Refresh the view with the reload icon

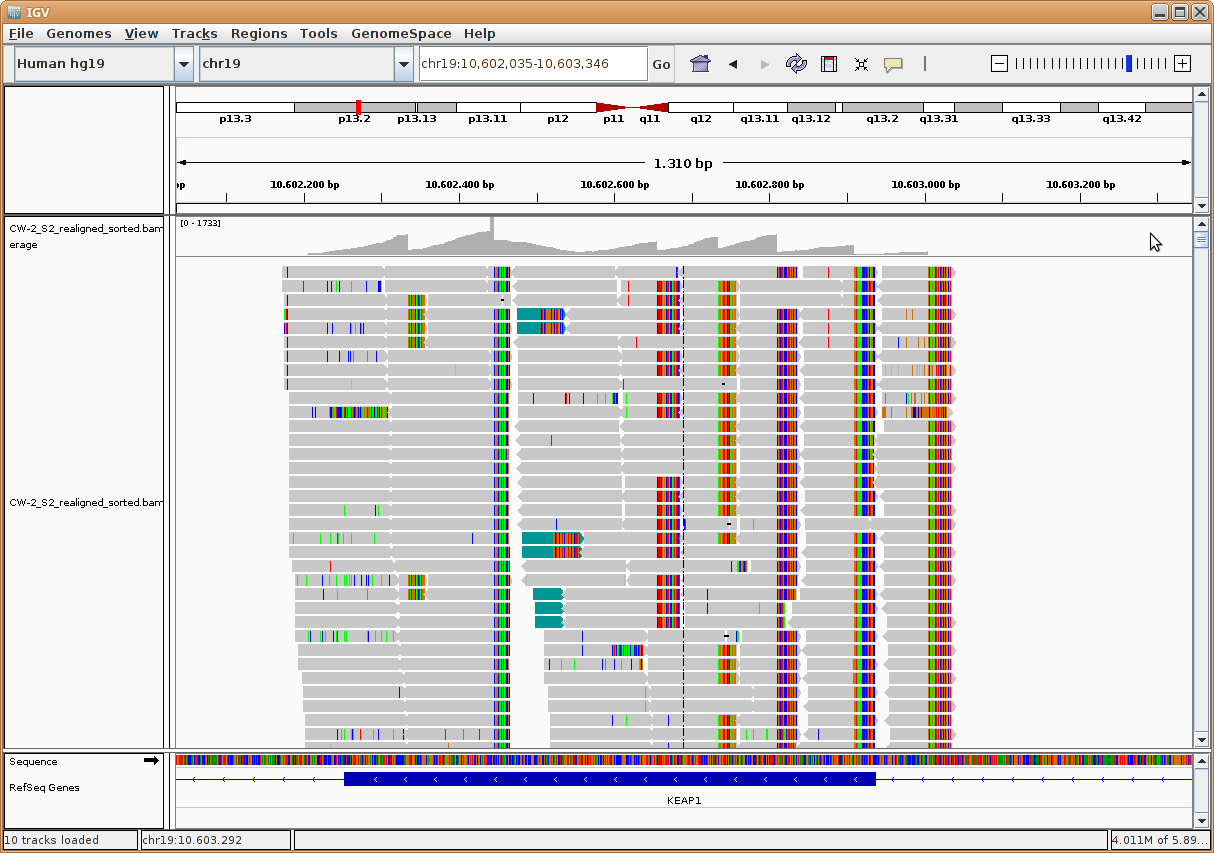796,64
